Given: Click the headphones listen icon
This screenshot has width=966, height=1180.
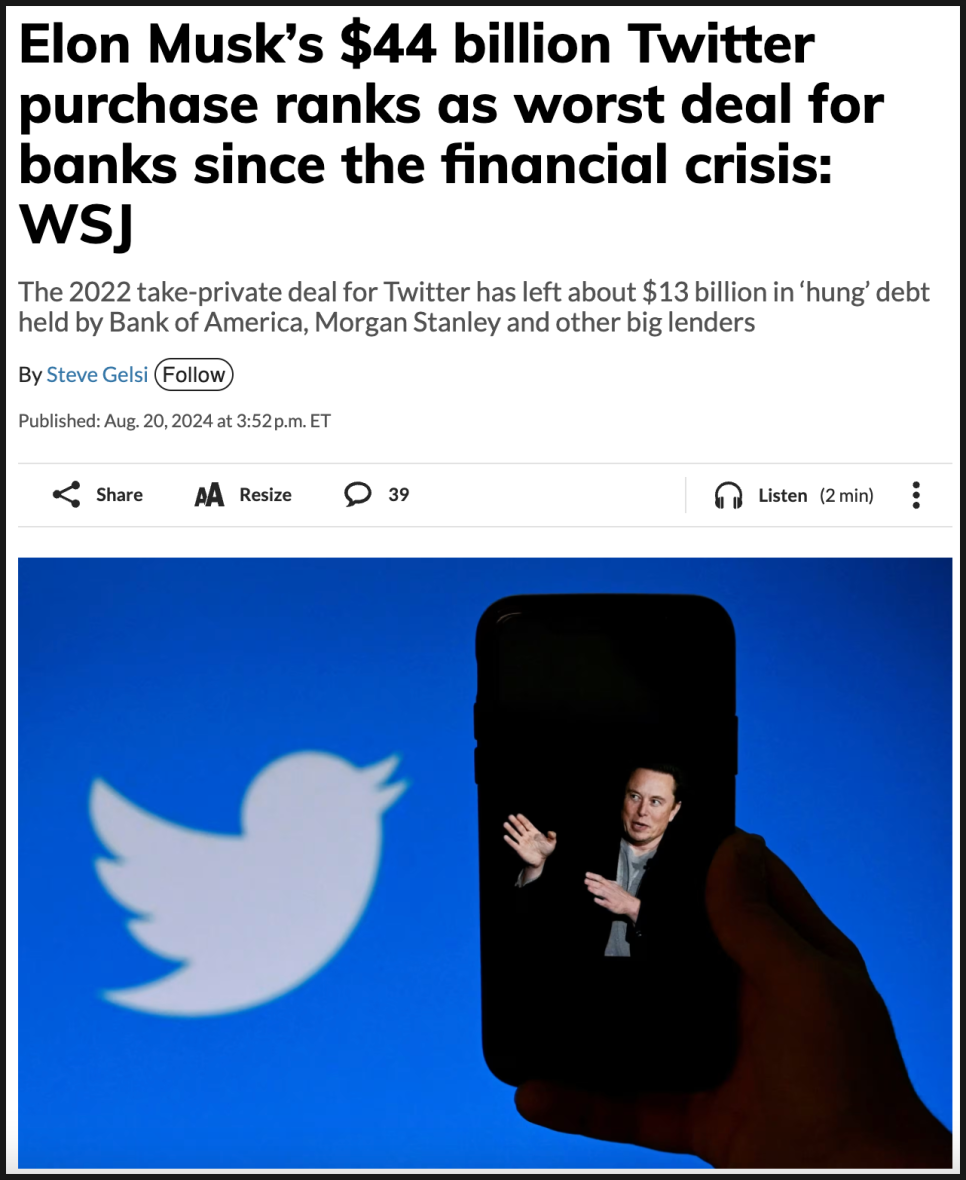Looking at the screenshot, I should (x=728, y=495).
